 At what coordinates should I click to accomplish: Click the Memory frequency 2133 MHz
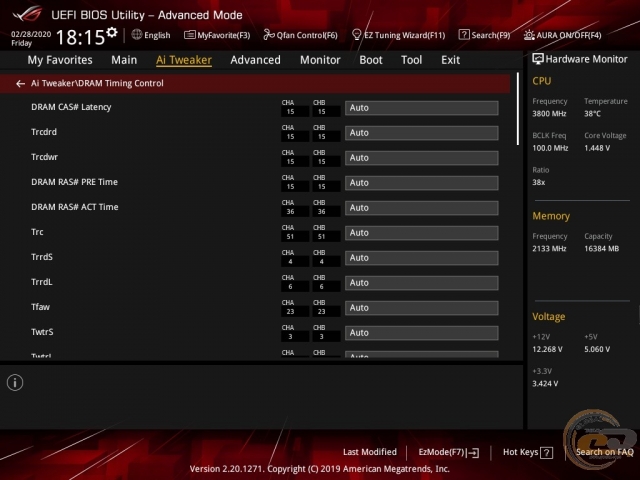click(x=549, y=249)
